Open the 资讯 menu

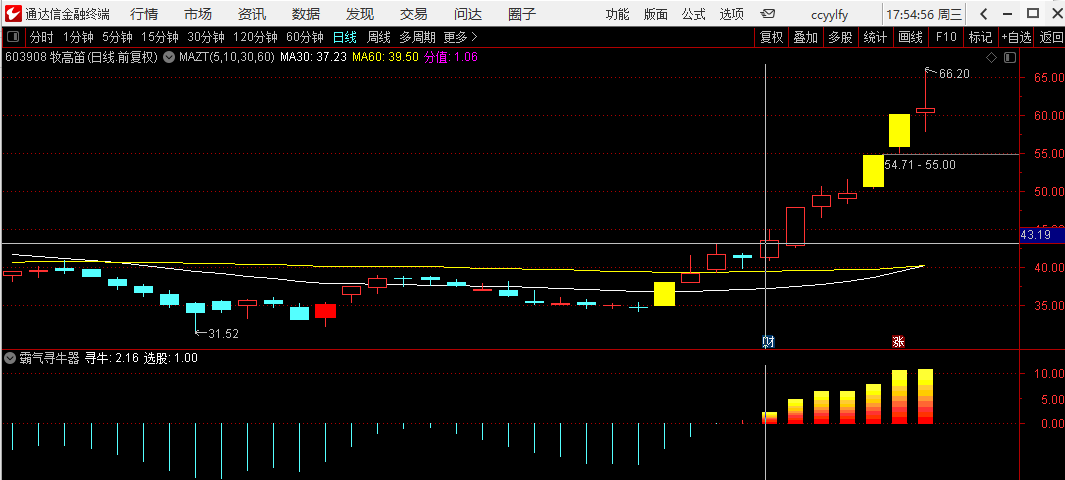point(252,14)
